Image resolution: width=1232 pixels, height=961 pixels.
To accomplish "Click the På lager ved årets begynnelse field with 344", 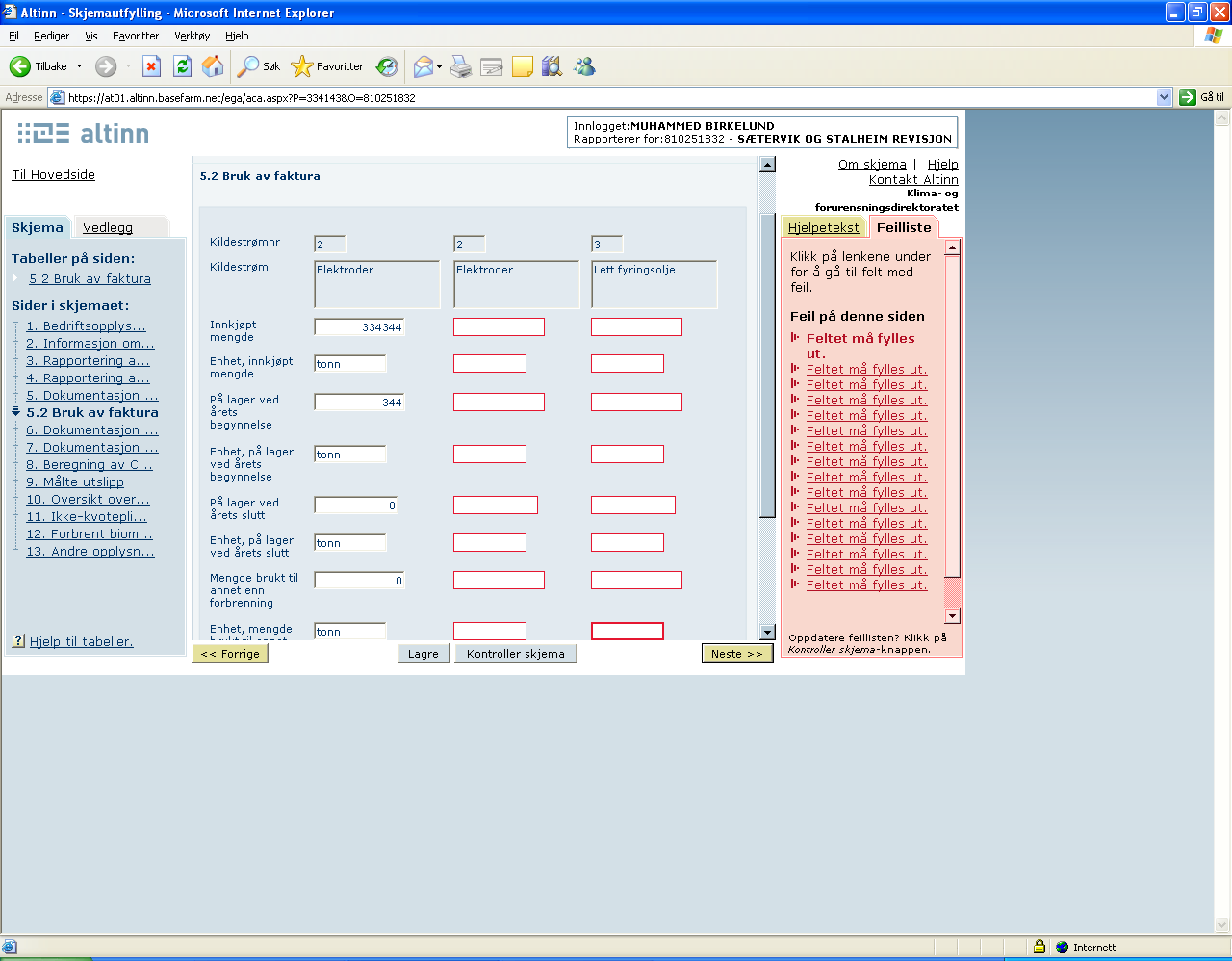I will [359, 403].
